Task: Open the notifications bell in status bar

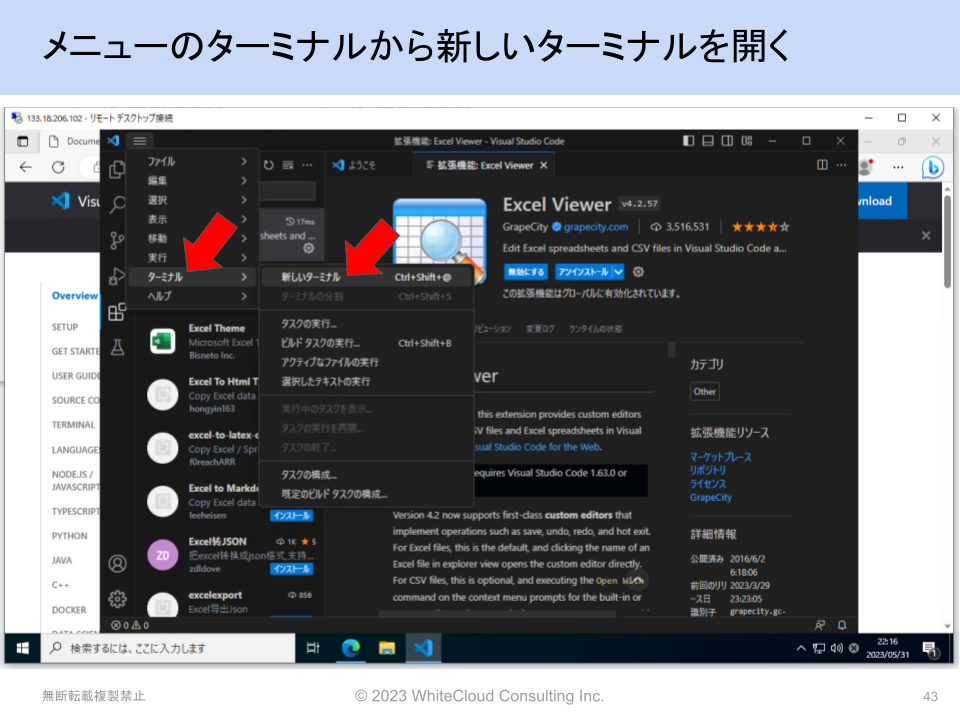Action: (x=842, y=625)
